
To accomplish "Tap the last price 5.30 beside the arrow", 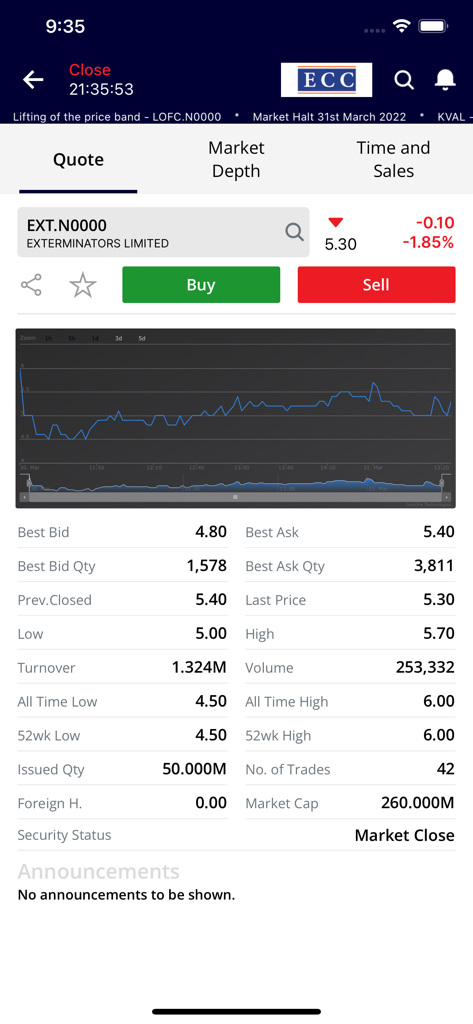I will (x=340, y=244).
